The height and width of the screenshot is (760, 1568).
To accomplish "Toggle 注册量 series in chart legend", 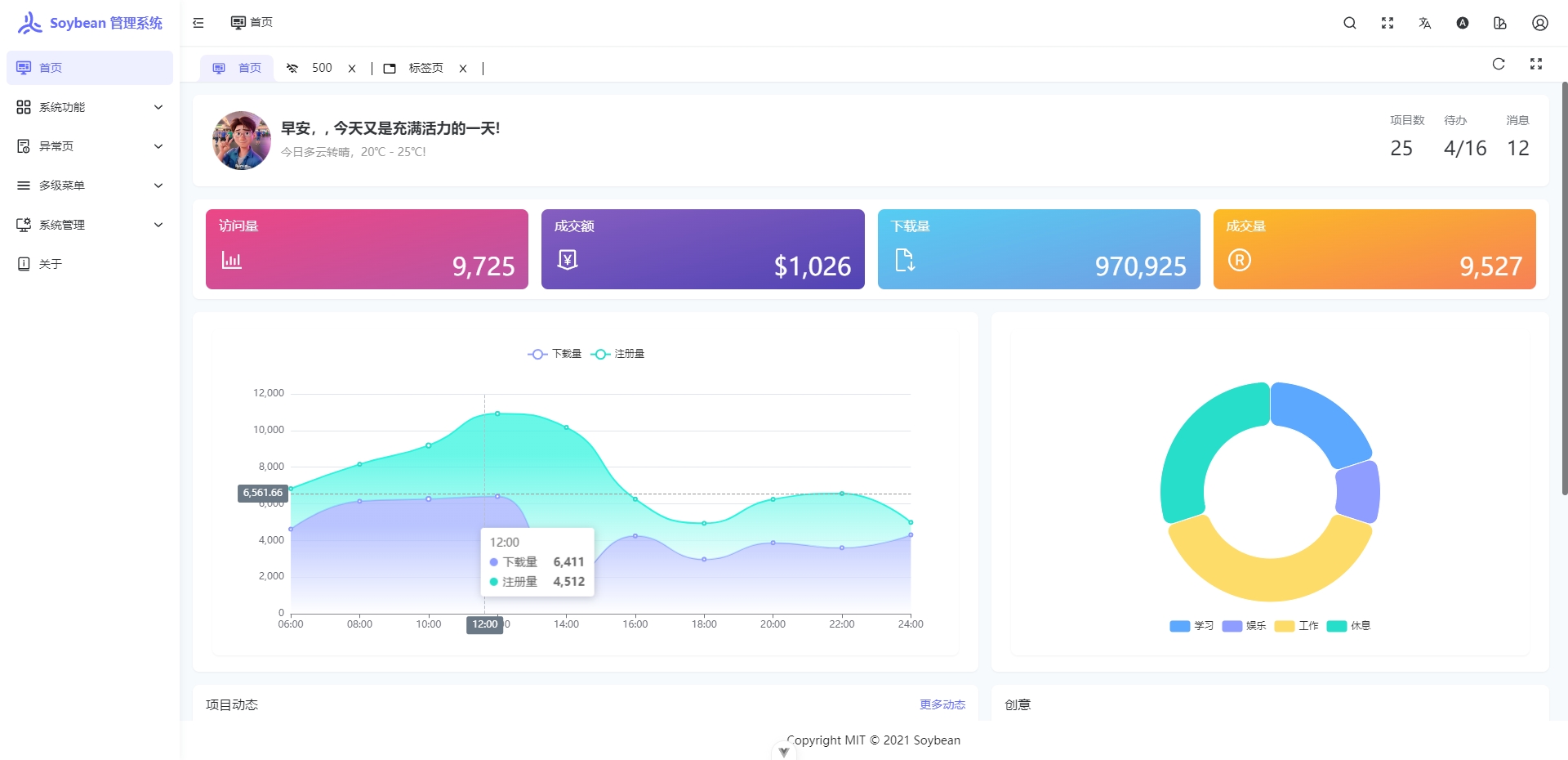I will tap(617, 354).
